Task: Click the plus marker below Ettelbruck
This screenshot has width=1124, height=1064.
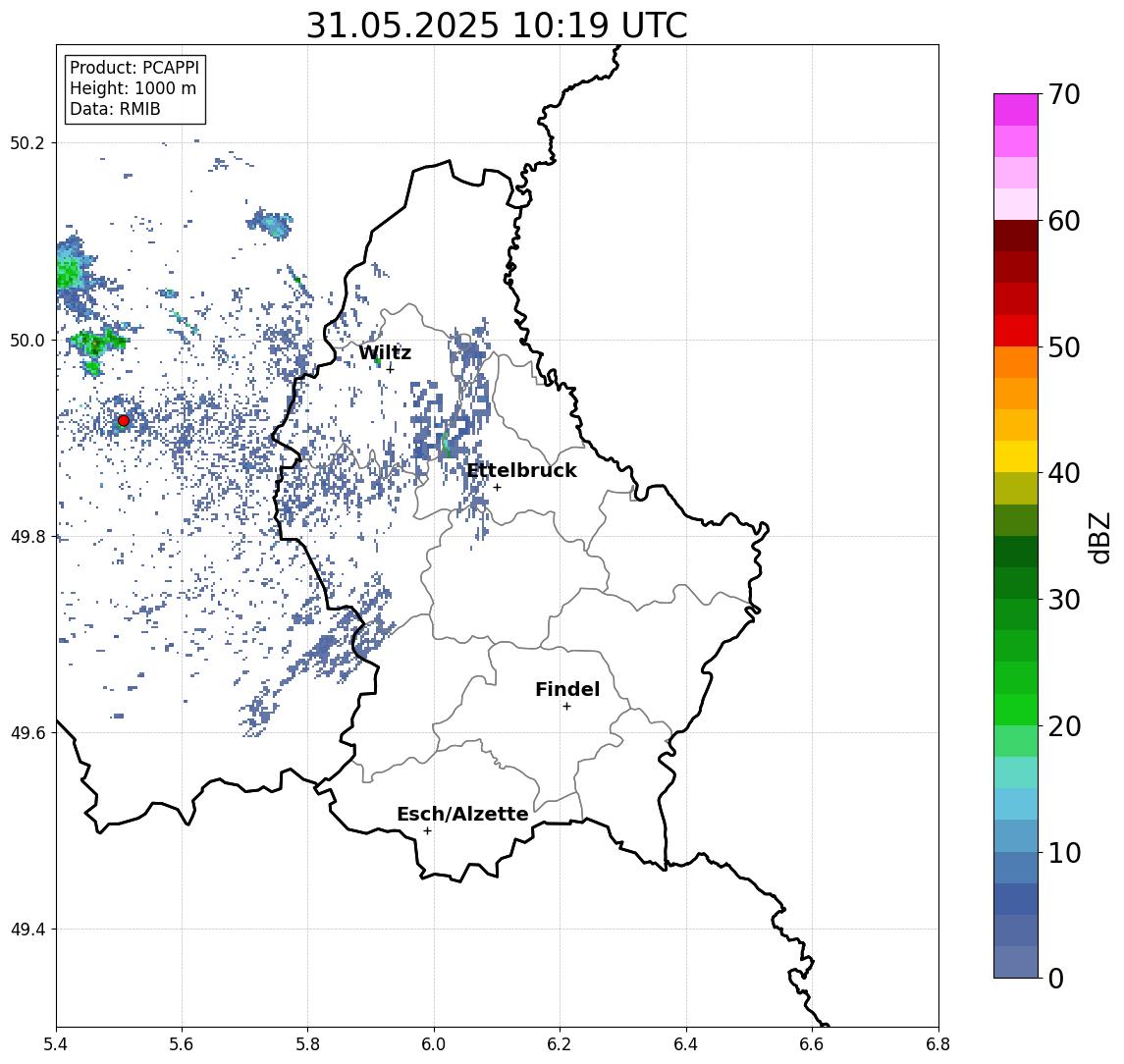Action: (x=497, y=488)
